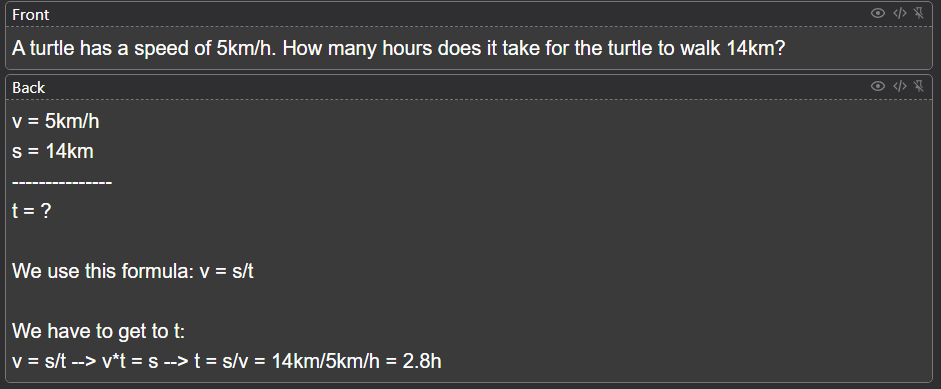Collapse the Back field via its label
941x389 pixels.
tap(29, 88)
